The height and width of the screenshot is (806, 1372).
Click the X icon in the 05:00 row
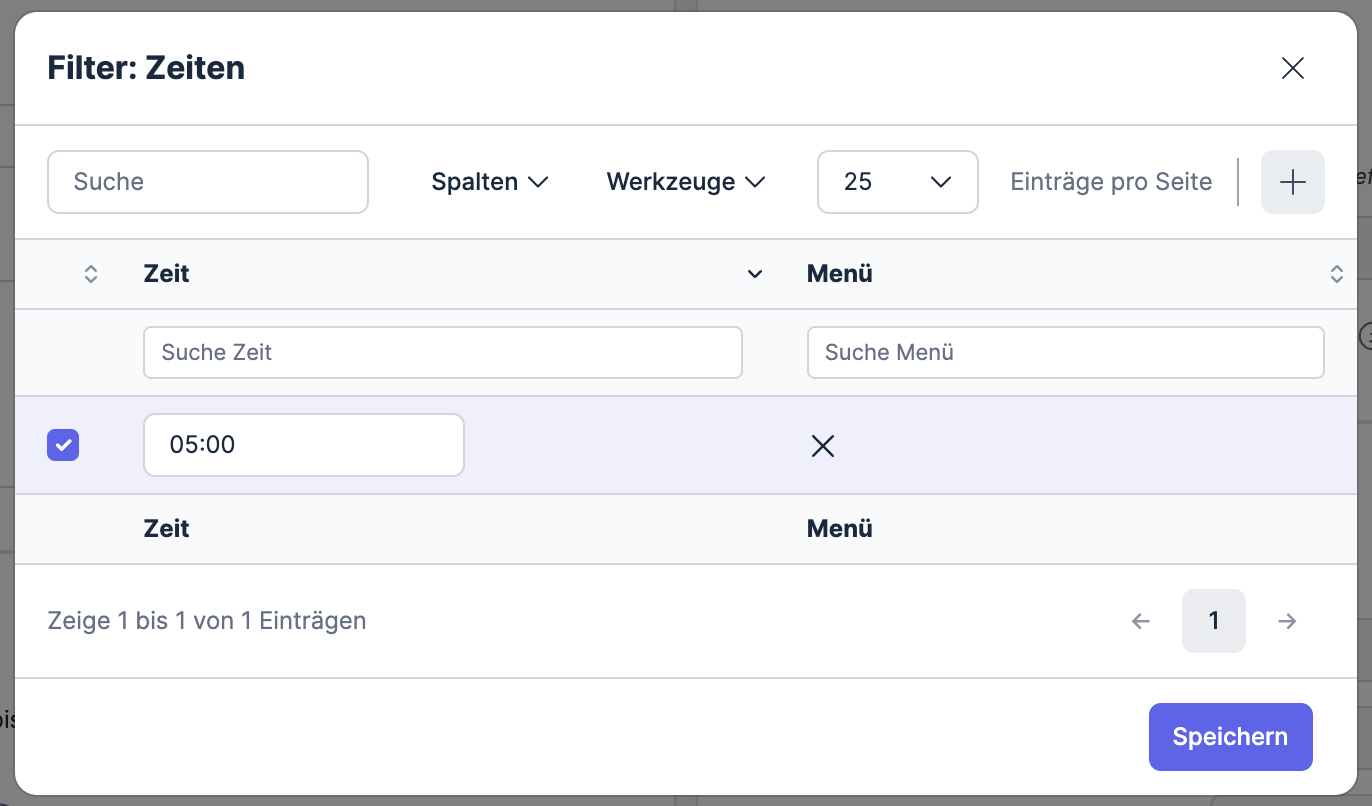pyautogui.click(x=822, y=446)
